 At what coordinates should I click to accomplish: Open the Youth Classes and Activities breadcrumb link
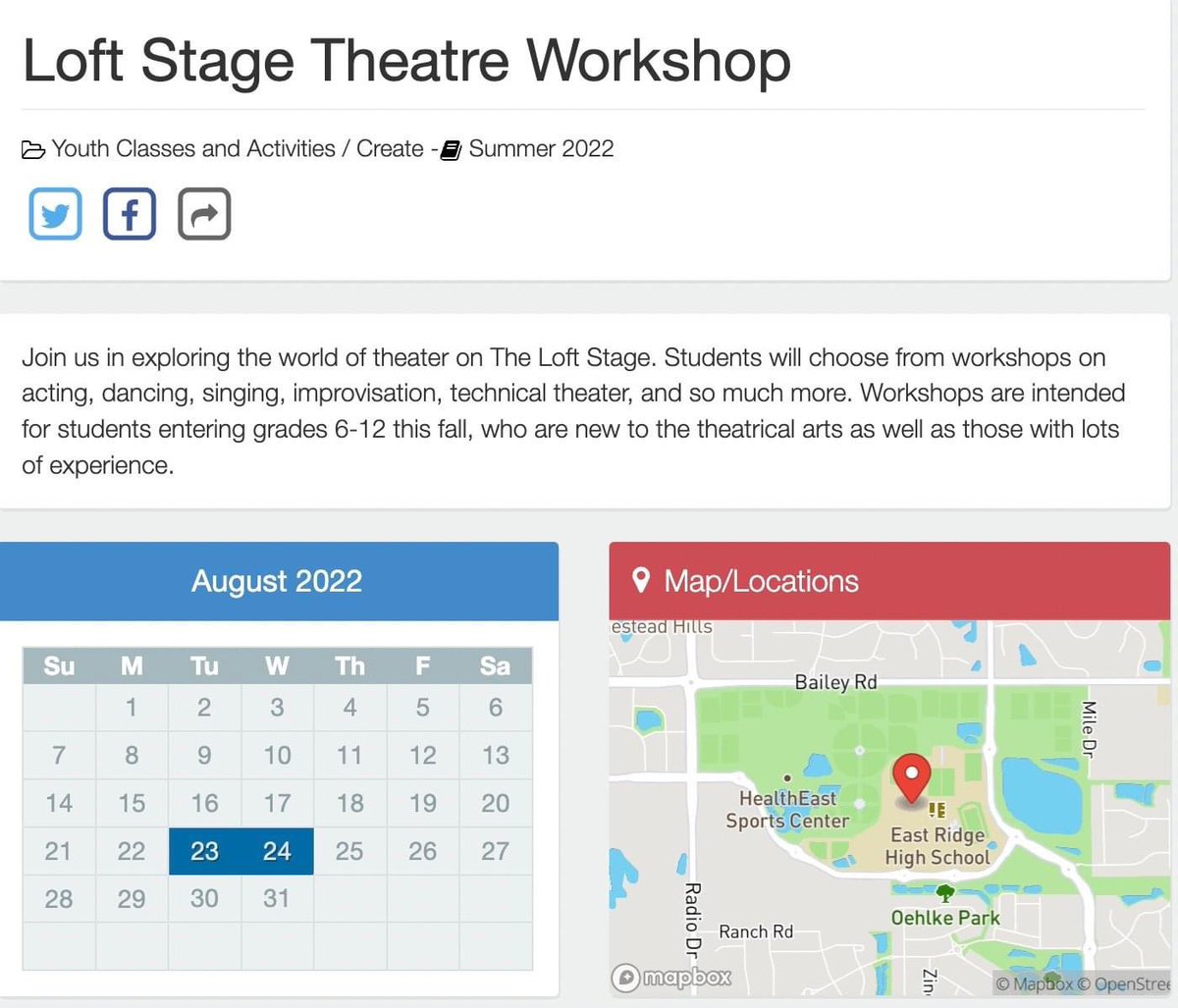(192, 148)
